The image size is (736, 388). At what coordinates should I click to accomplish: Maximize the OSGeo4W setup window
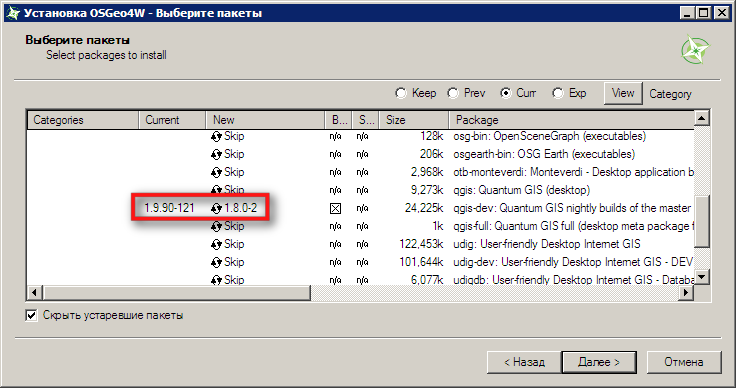pos(704,13)
